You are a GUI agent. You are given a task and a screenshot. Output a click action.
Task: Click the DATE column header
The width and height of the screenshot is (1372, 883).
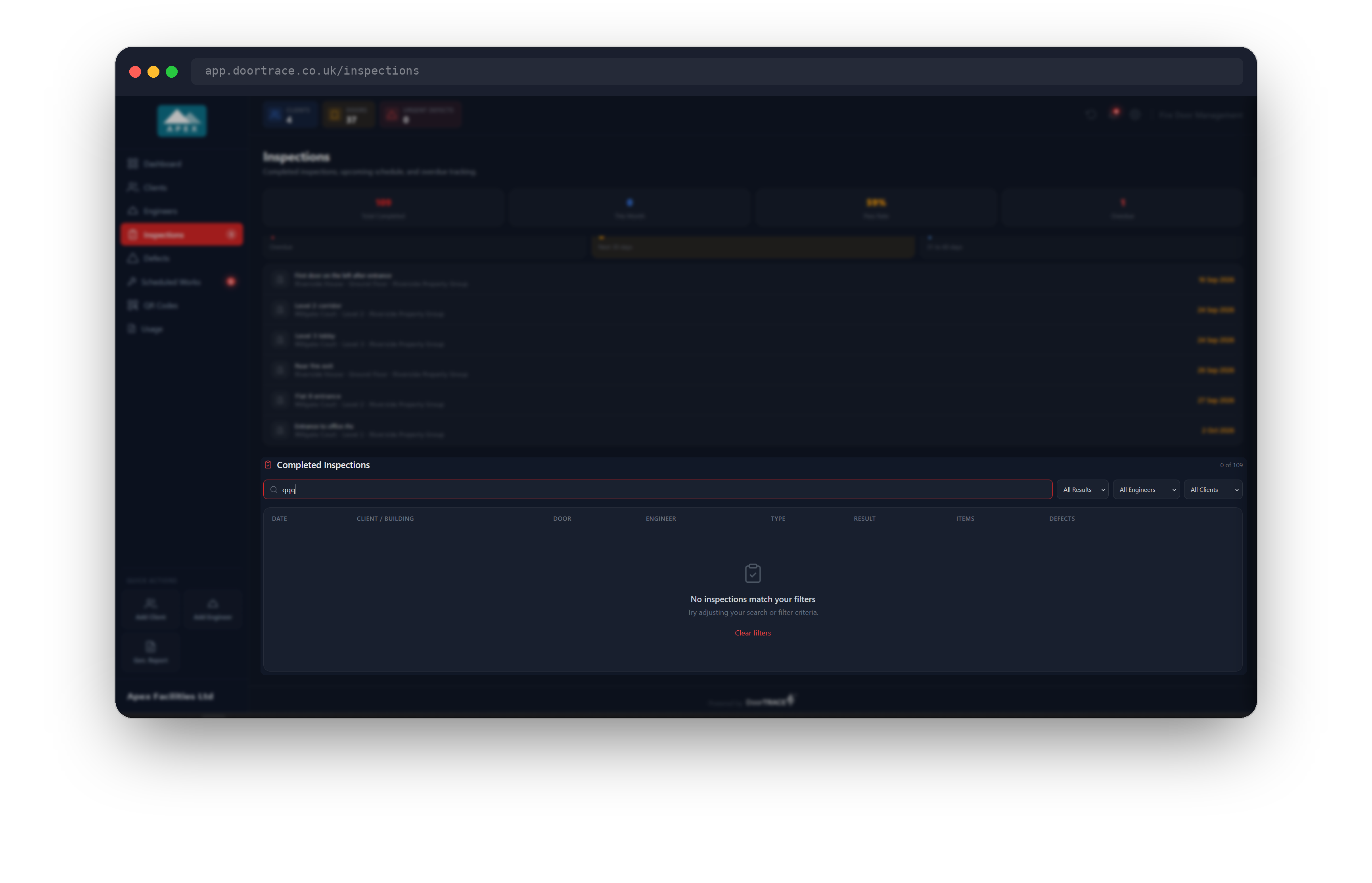(x=280, y=519)
